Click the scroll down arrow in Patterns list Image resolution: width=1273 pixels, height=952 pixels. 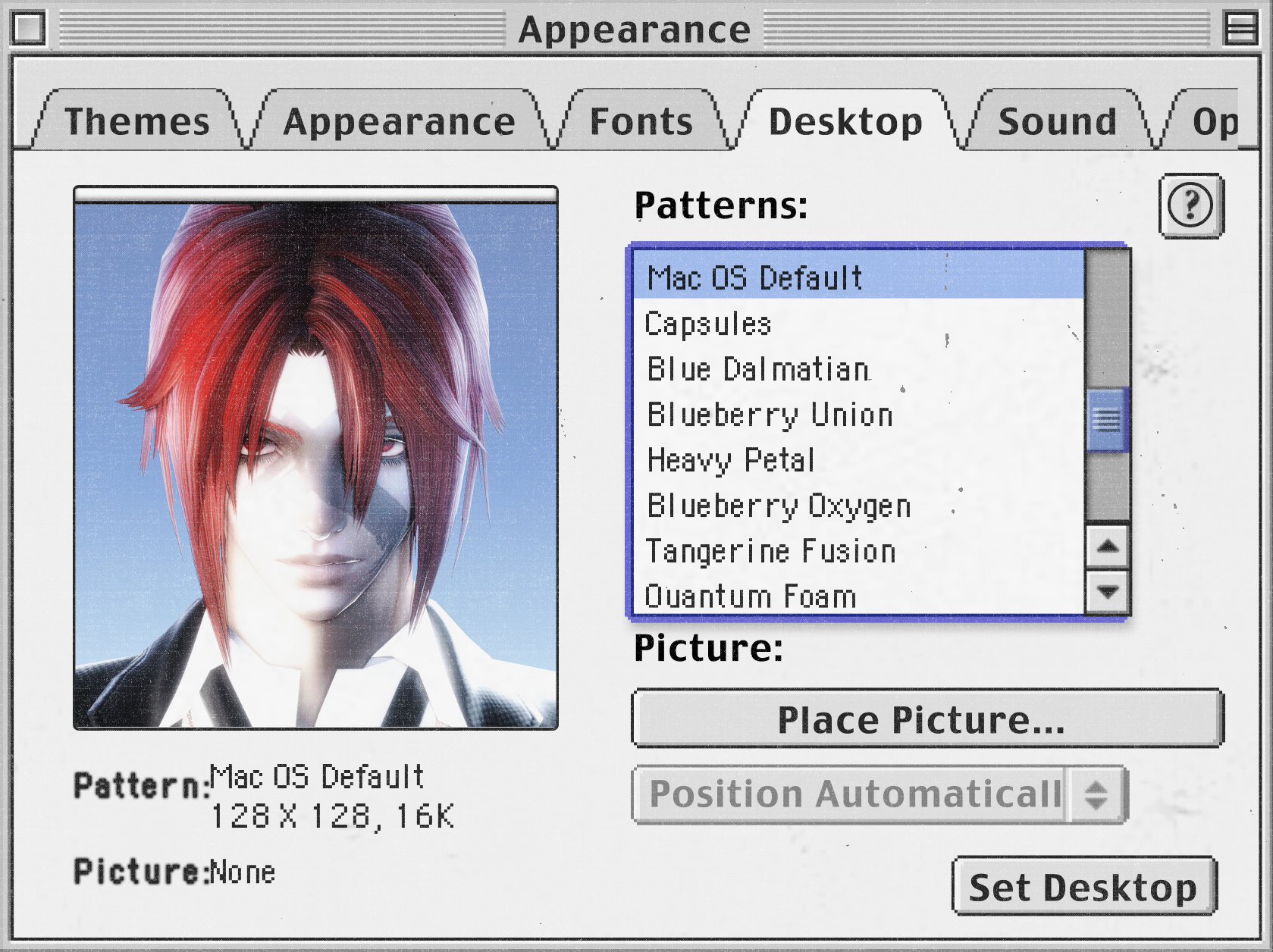[x=1108, y=591]
